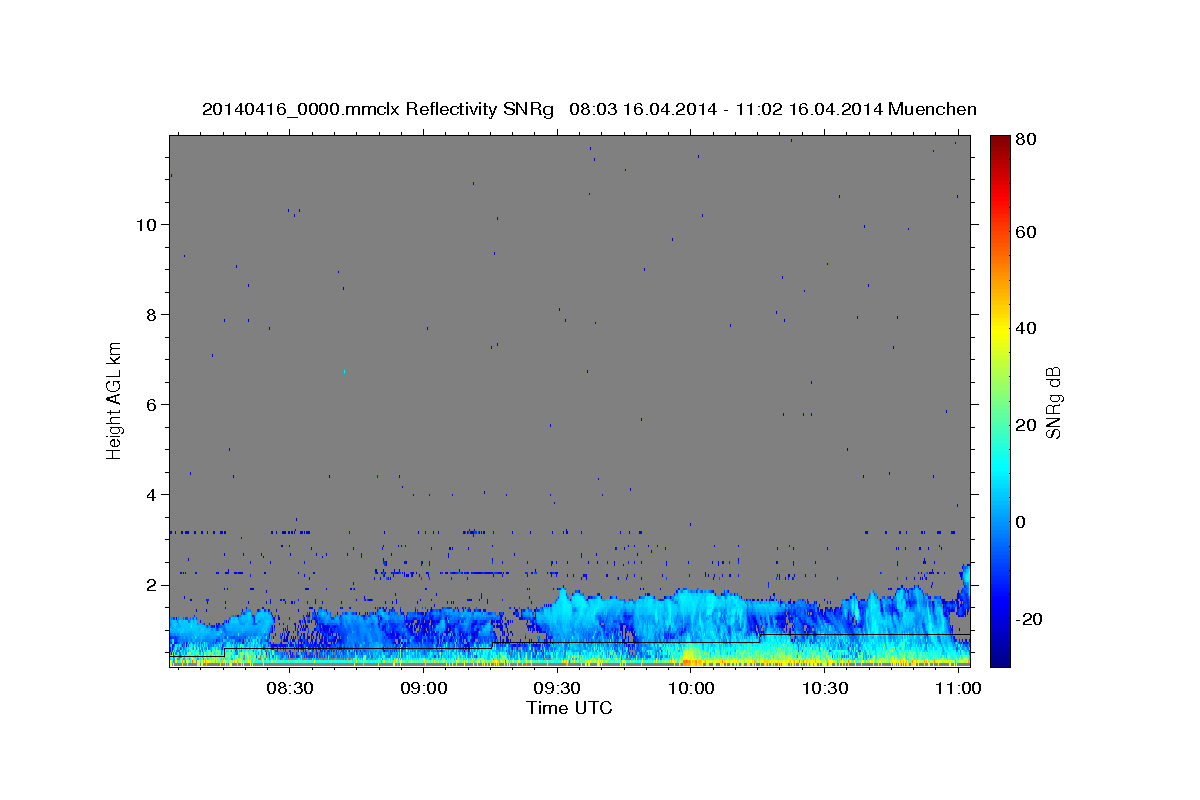The width and height of the screenshot is (1200, 800).
Task: Click the SNRg color scale bar
Action: click(x=1000, y=401)
